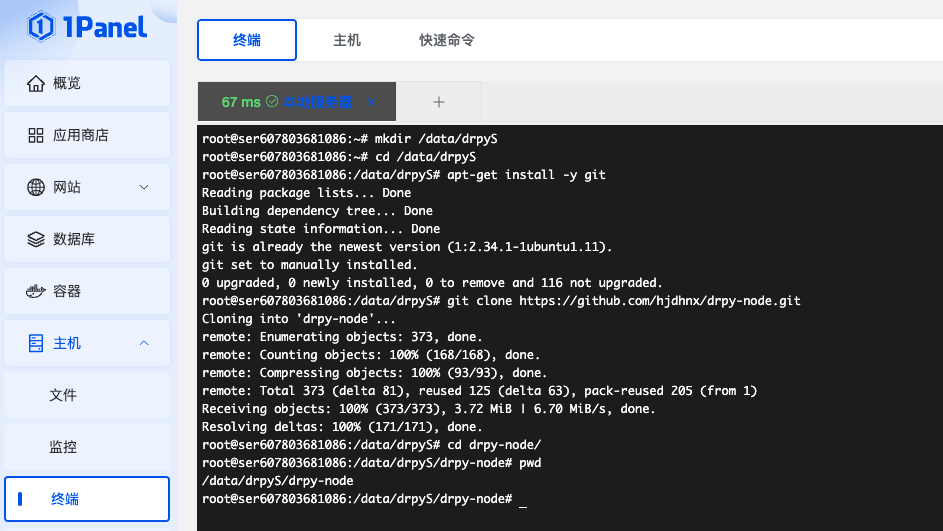Expand the 网站 submenu chevron
This screenshot has width=943, height=531.
coord(143,187)
